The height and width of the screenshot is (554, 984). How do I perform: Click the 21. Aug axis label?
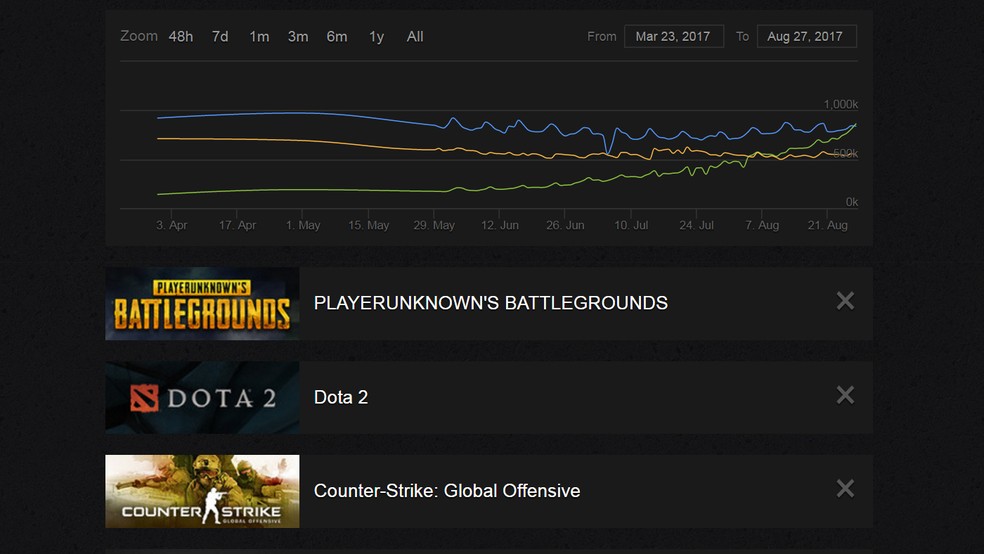[828, 225]
